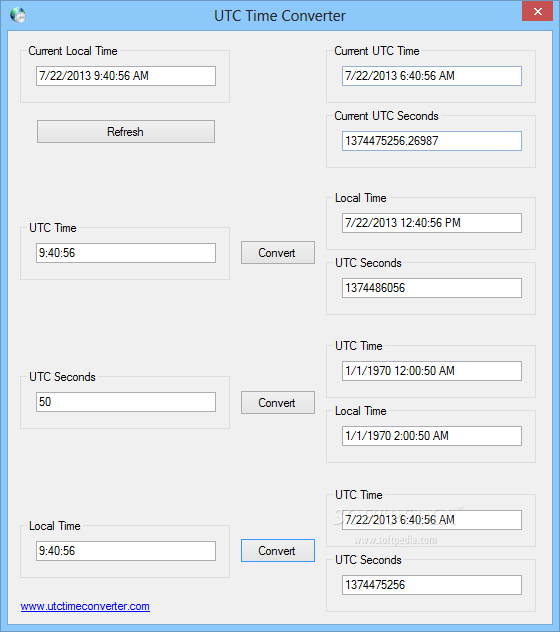Click the UTC Seconds result 1374486056
Image resolution: width=560 pixels, height=632 pixels.
click(x=432, y=288)
